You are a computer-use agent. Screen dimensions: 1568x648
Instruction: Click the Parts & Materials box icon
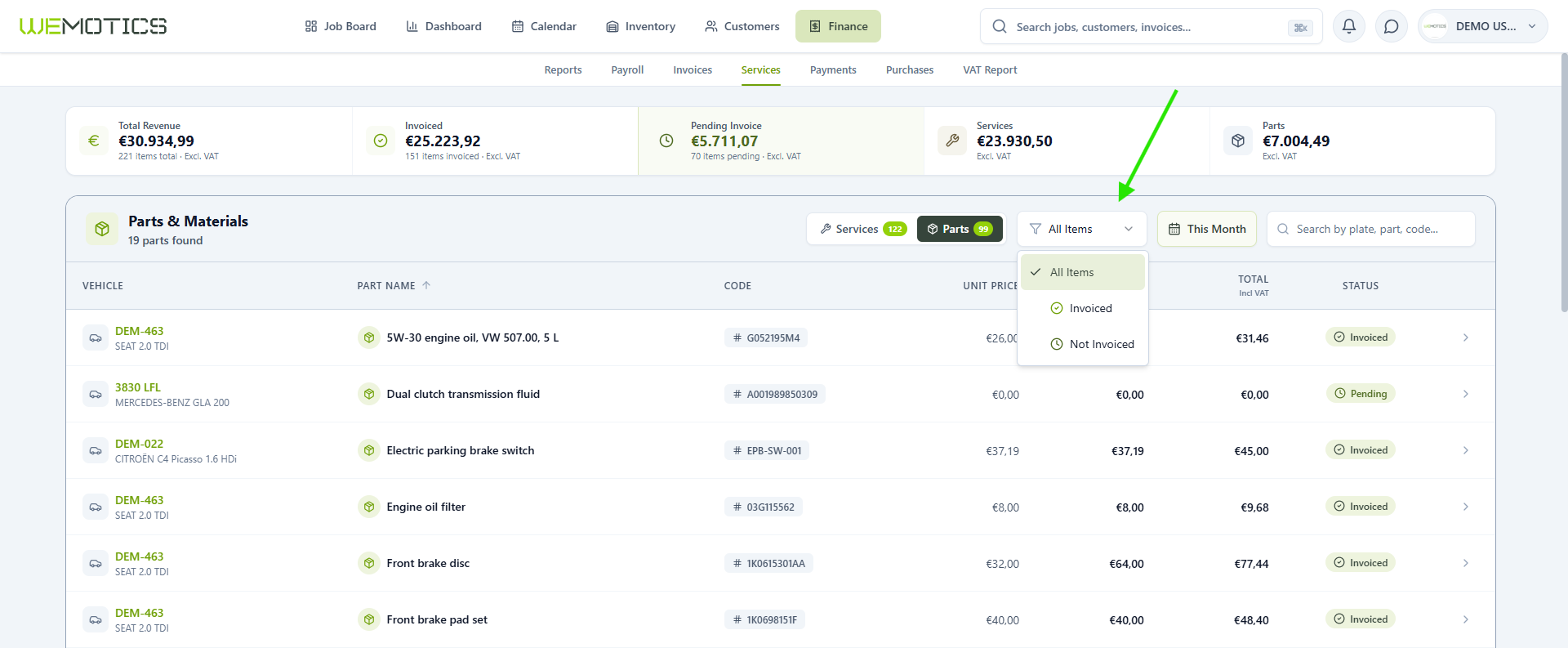click(x=102, y=229)
